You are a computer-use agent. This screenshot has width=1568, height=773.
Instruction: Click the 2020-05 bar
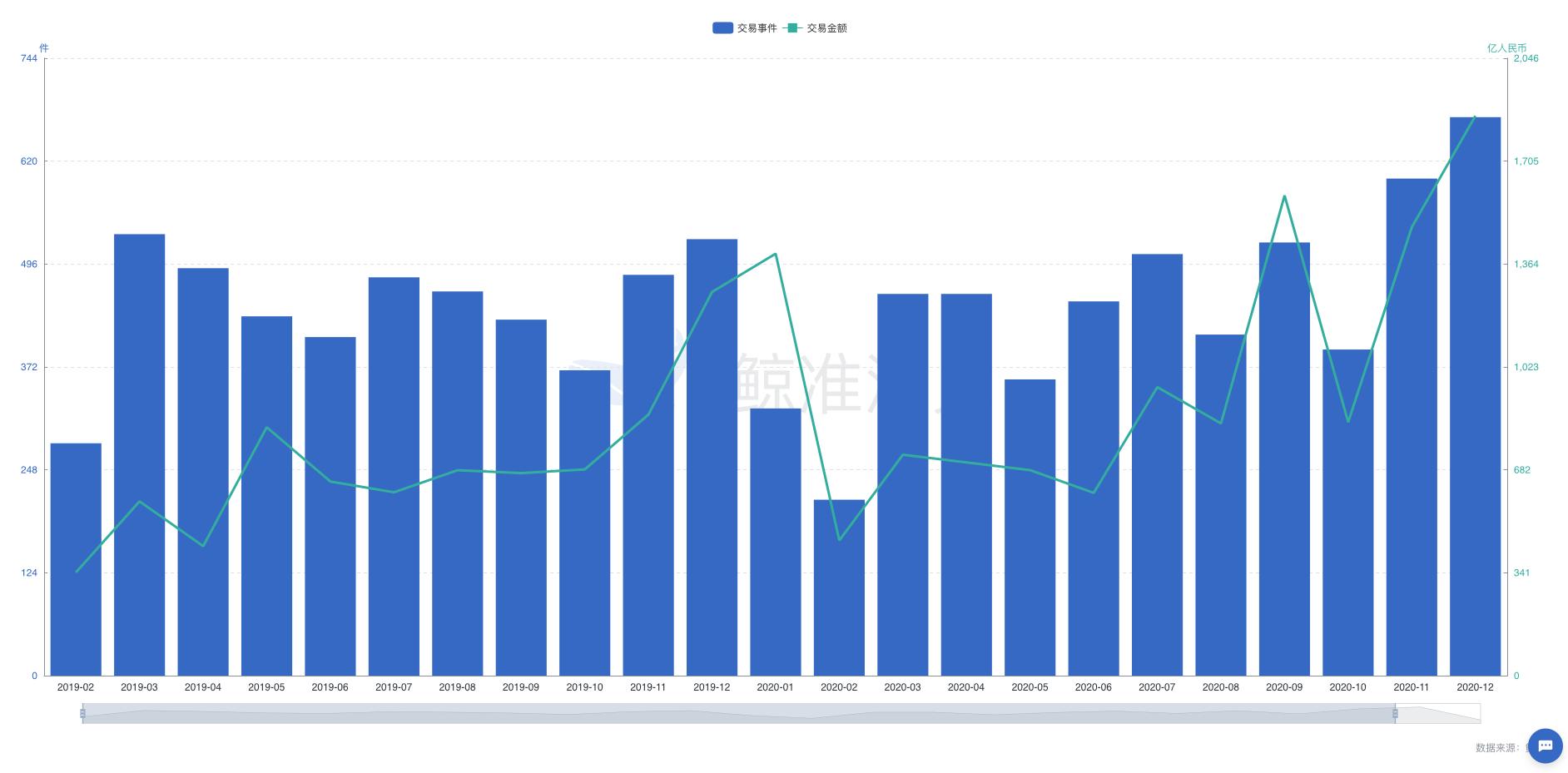(x=1030, y=528)
